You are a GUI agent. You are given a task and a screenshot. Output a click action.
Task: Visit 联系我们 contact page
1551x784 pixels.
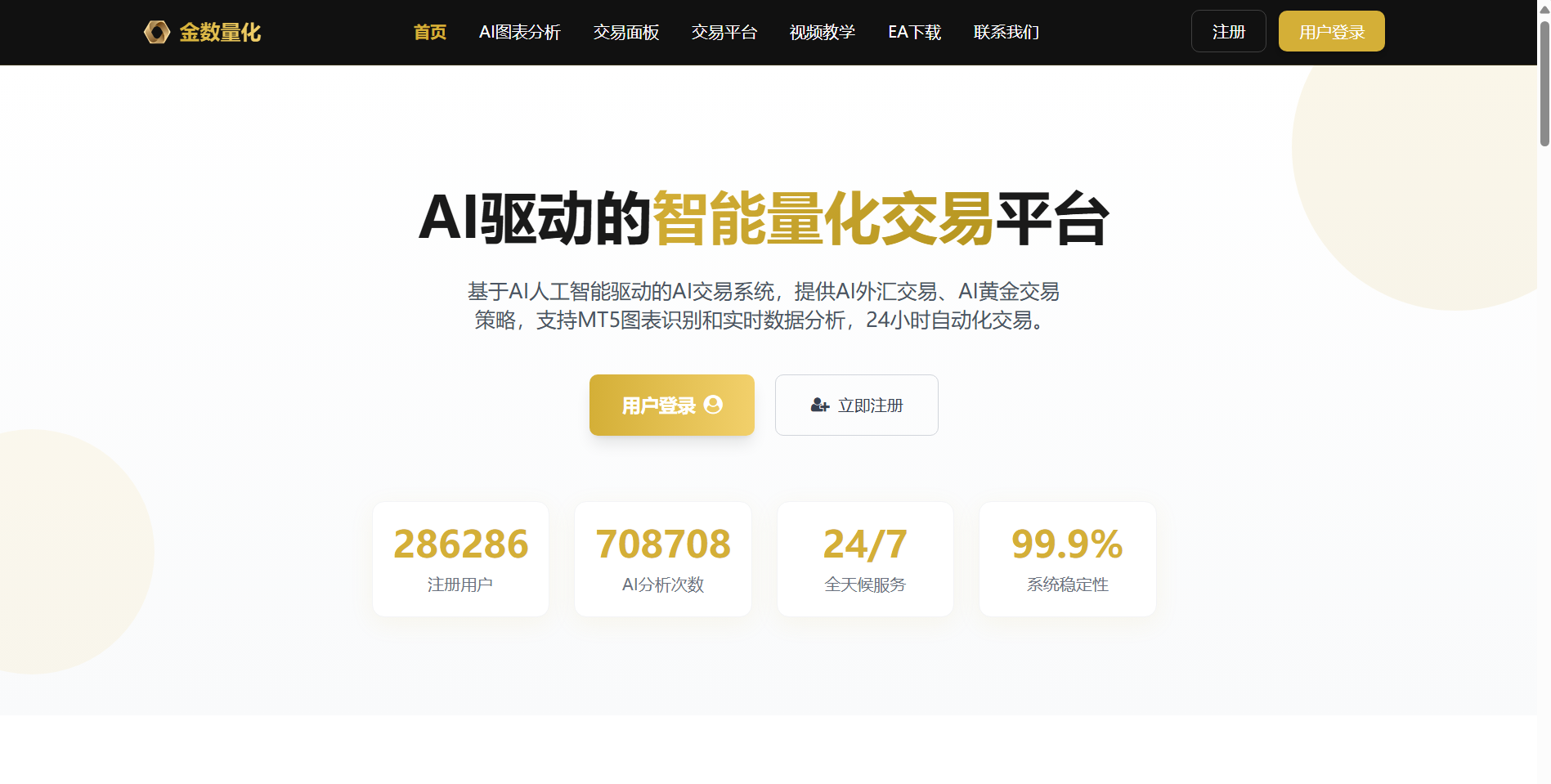pos(1006,32)
